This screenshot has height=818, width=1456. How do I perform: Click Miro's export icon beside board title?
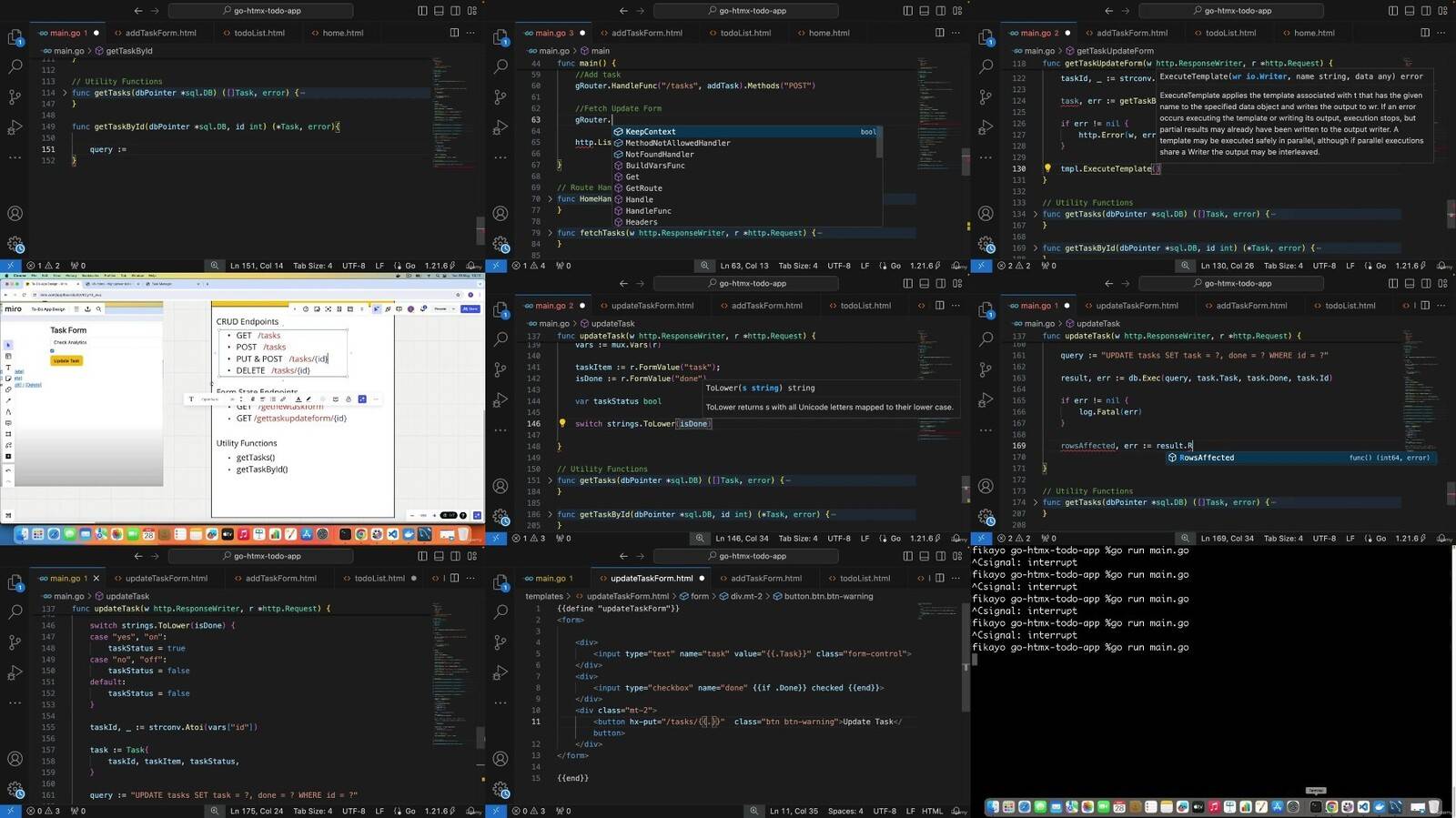(x=87, y=309)
